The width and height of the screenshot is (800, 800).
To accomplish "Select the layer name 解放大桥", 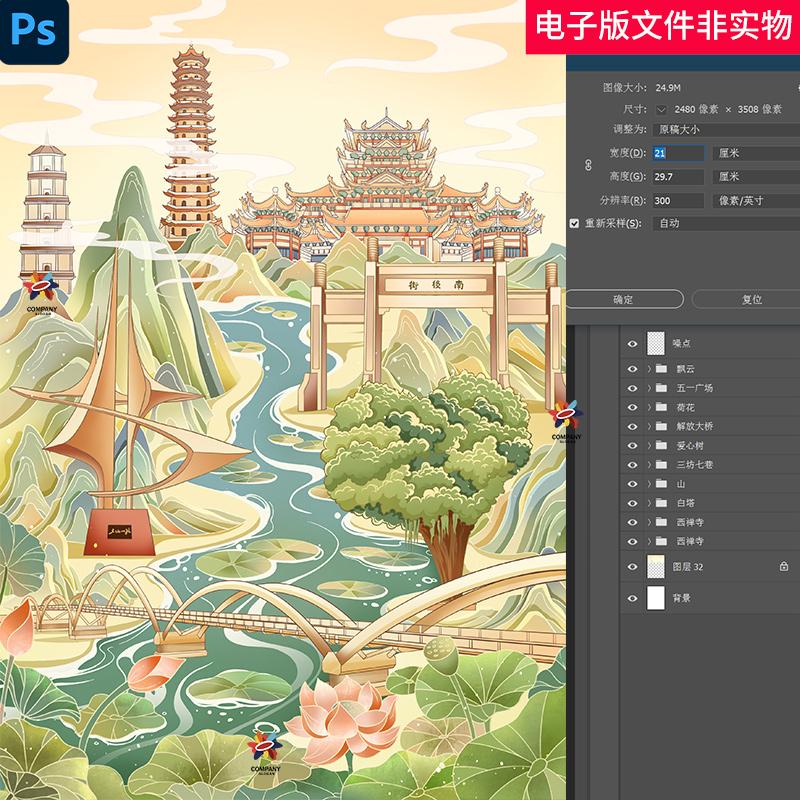I will pyautogui.click(x=694, y=427).
